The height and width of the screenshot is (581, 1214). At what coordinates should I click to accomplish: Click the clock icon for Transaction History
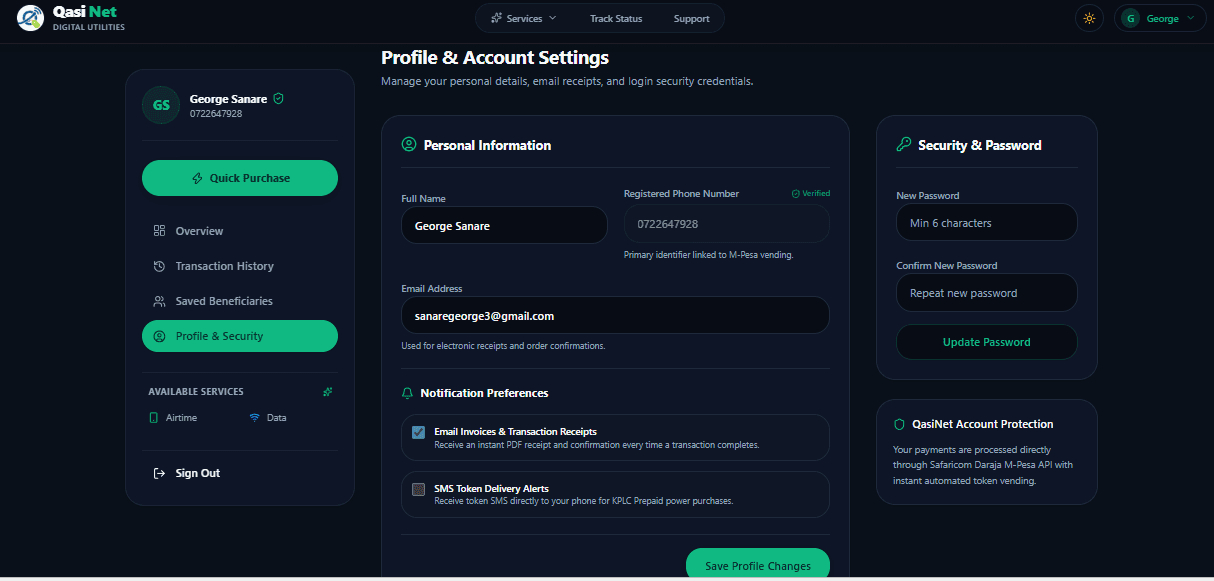pos(159,266)
